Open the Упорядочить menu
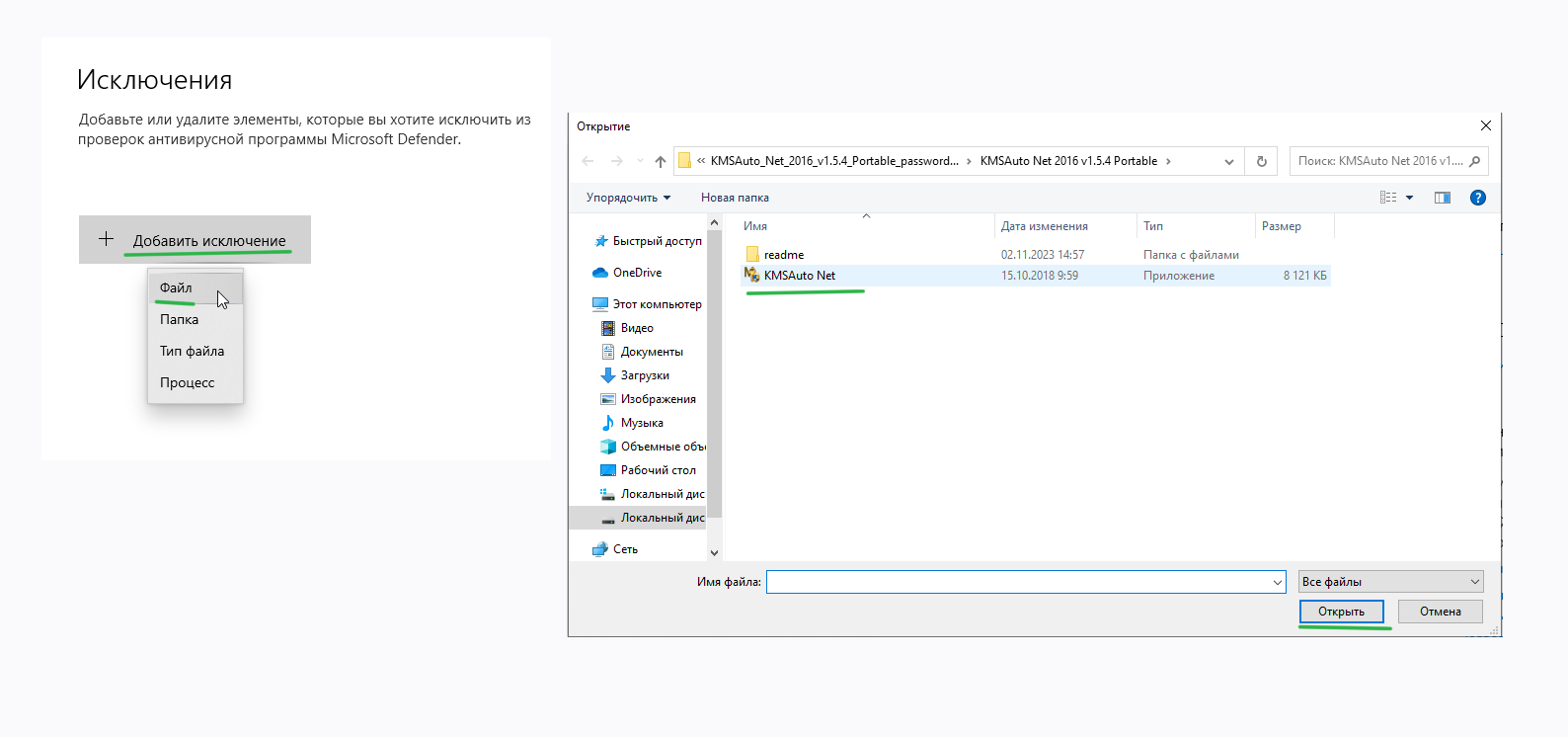 point(628,198)
